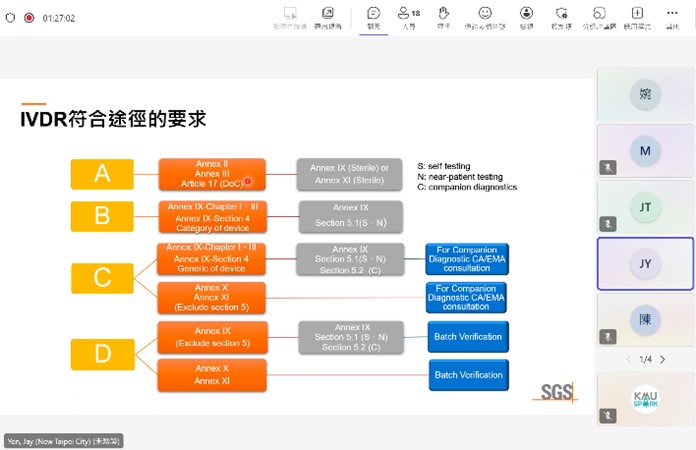
Task: Click the orange Annex II box for A
Action: point(211,173)
